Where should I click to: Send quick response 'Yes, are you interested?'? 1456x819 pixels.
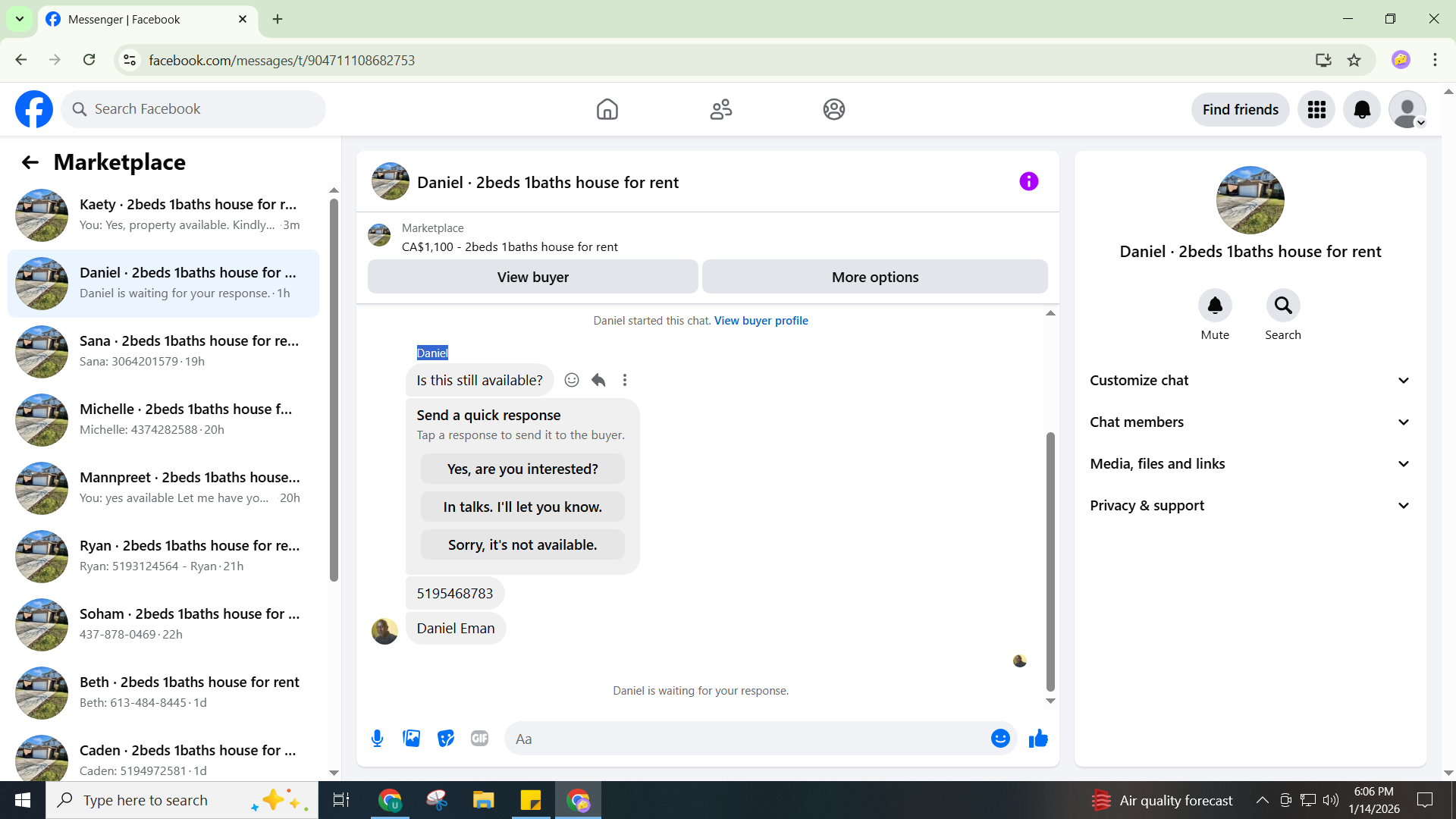[x=522, y=469]
